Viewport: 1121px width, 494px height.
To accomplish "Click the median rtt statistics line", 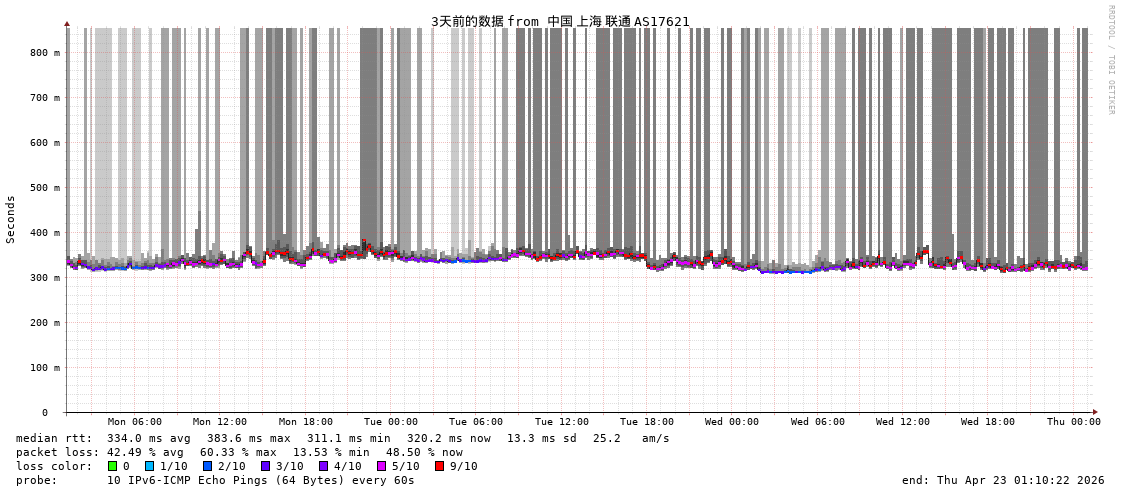I will pyautogui.click(x=343, y=438).
